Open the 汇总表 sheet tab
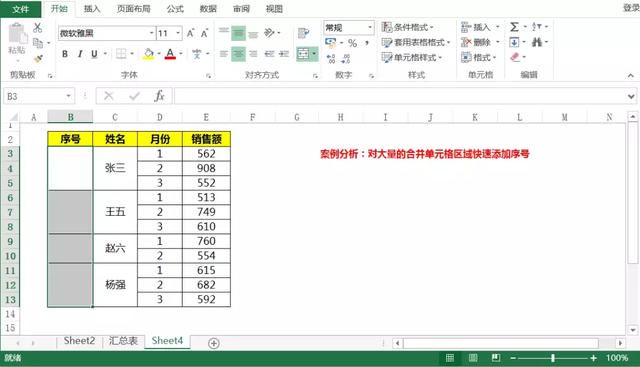Viewport: 640px width, 367px height. pos(123,341)
